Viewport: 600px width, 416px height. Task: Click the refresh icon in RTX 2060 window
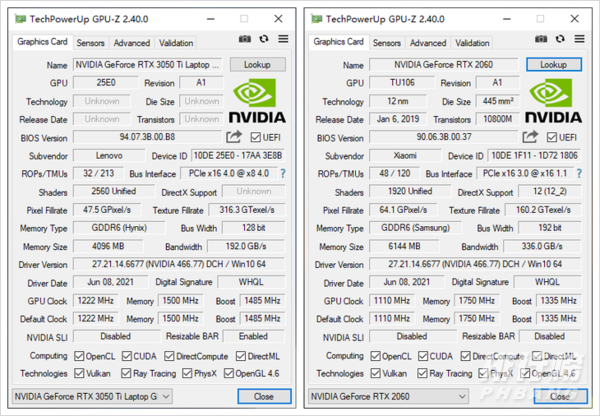pos(560,39)
